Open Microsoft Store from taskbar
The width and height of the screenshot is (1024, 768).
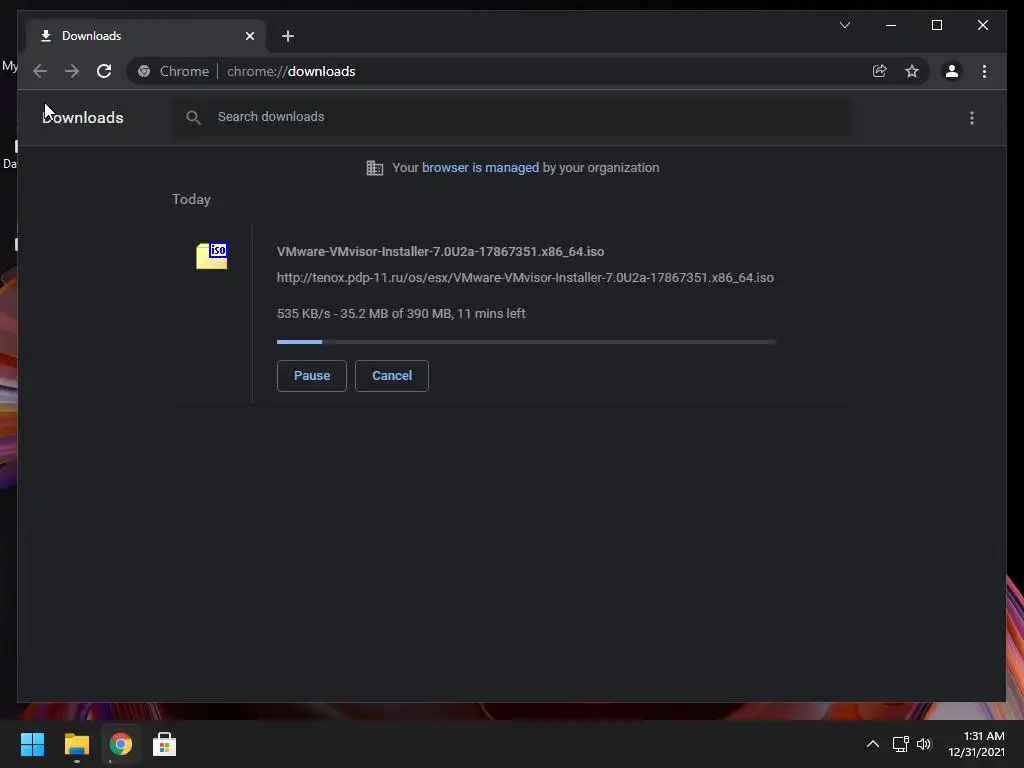coord(164,744)
